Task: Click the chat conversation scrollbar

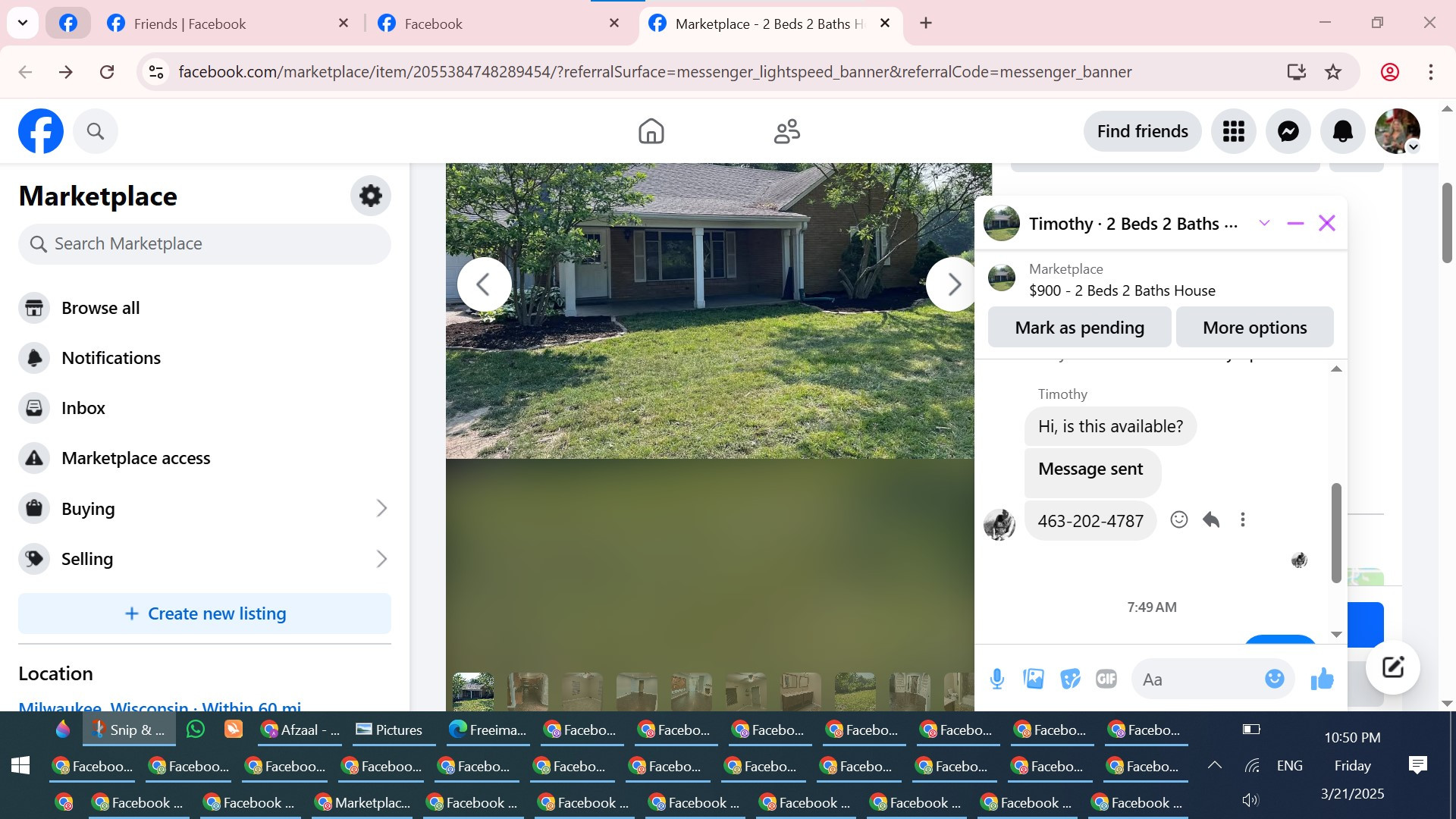Action: (1336, 532)
